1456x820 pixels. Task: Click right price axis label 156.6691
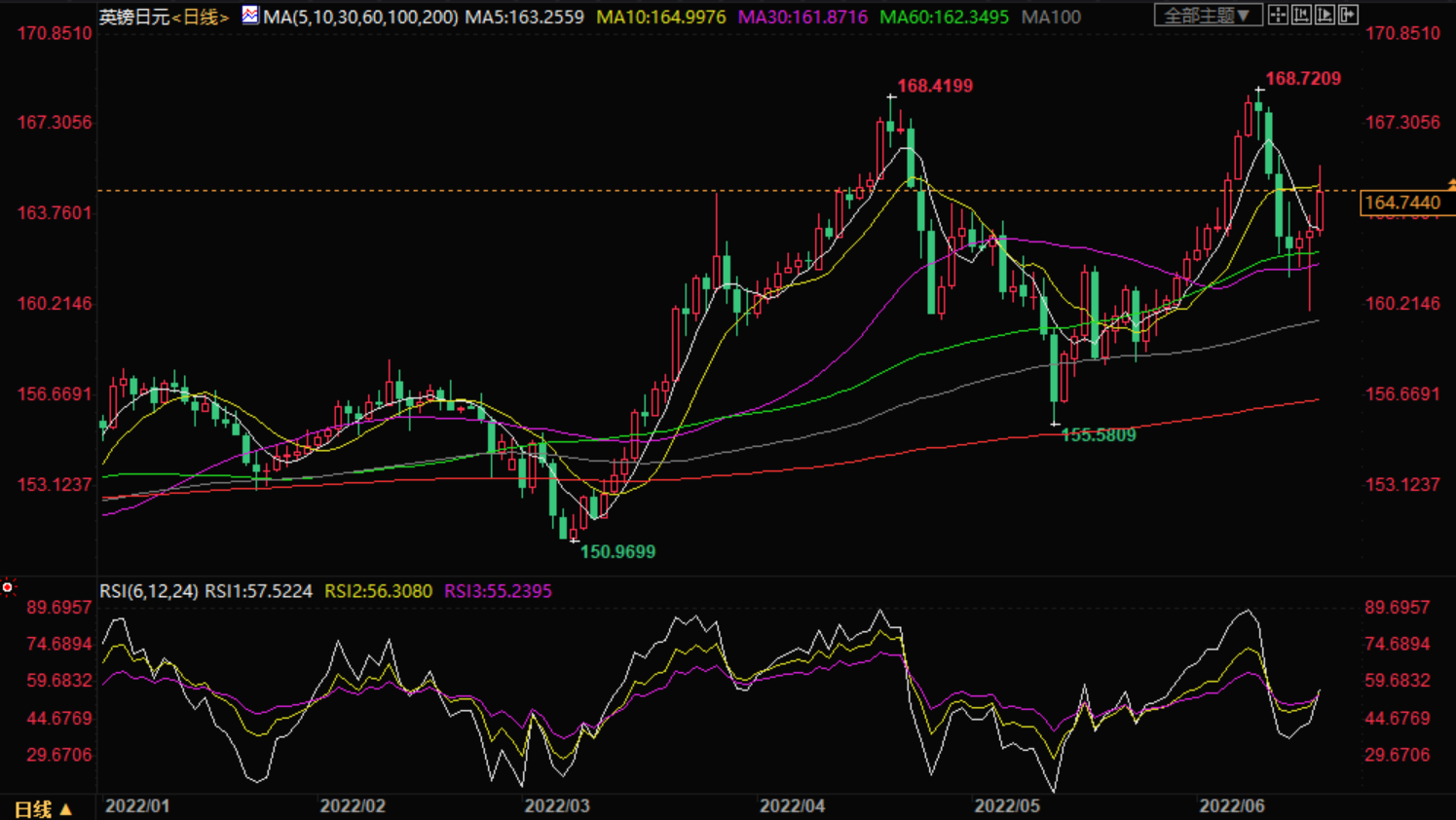pyautogui.click(x=1402, y=393)
